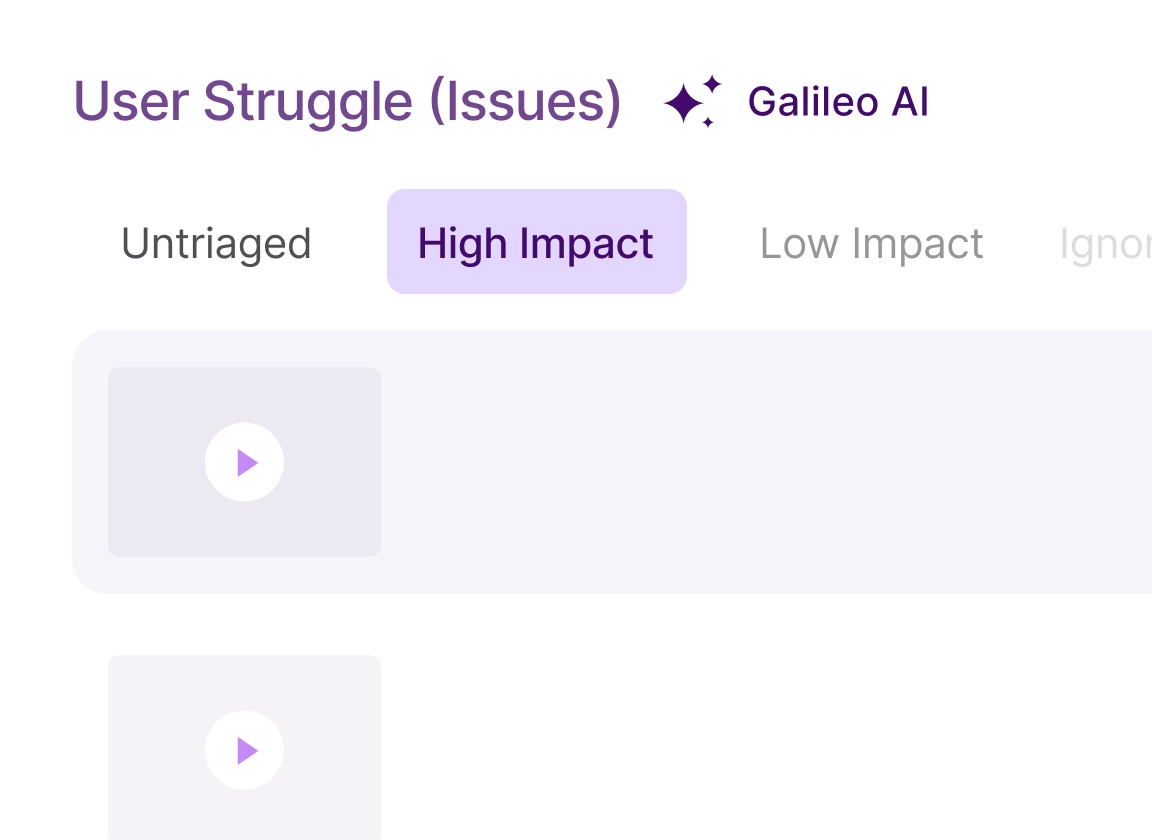Switch to the Untriaged tab
Viewport: 1152px width, 840px height.
216,243
